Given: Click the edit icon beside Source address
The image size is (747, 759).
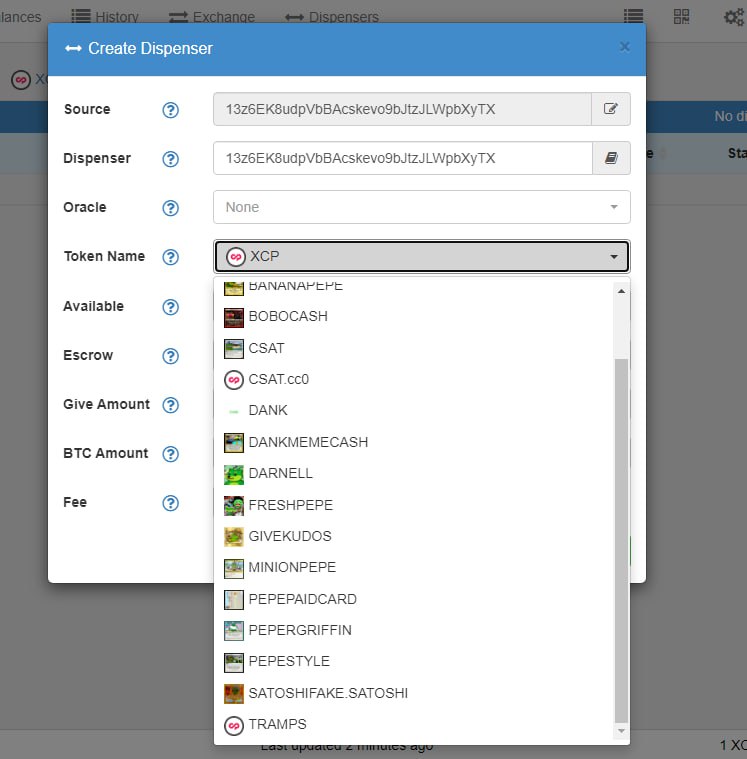Looking at the screenshot, I should (610, 109).
